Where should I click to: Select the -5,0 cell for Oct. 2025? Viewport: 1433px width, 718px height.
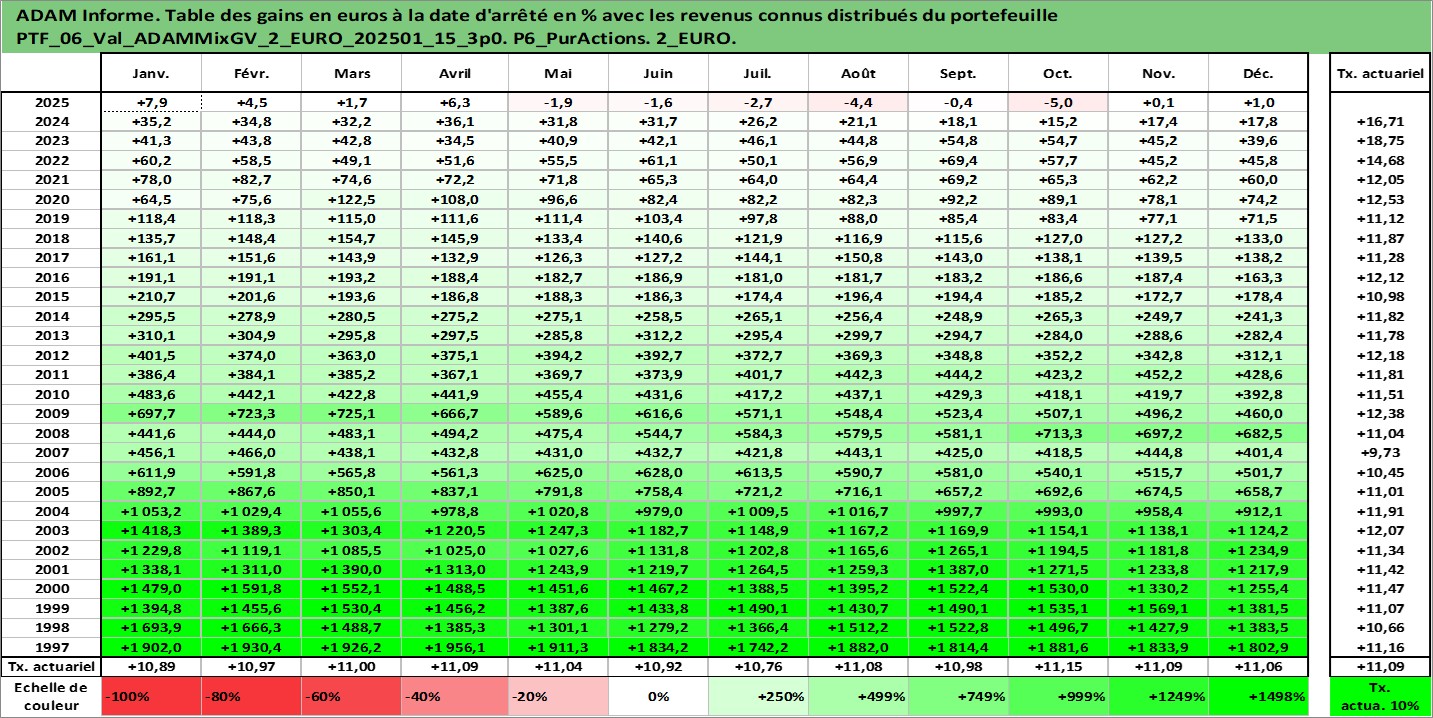1058,102
